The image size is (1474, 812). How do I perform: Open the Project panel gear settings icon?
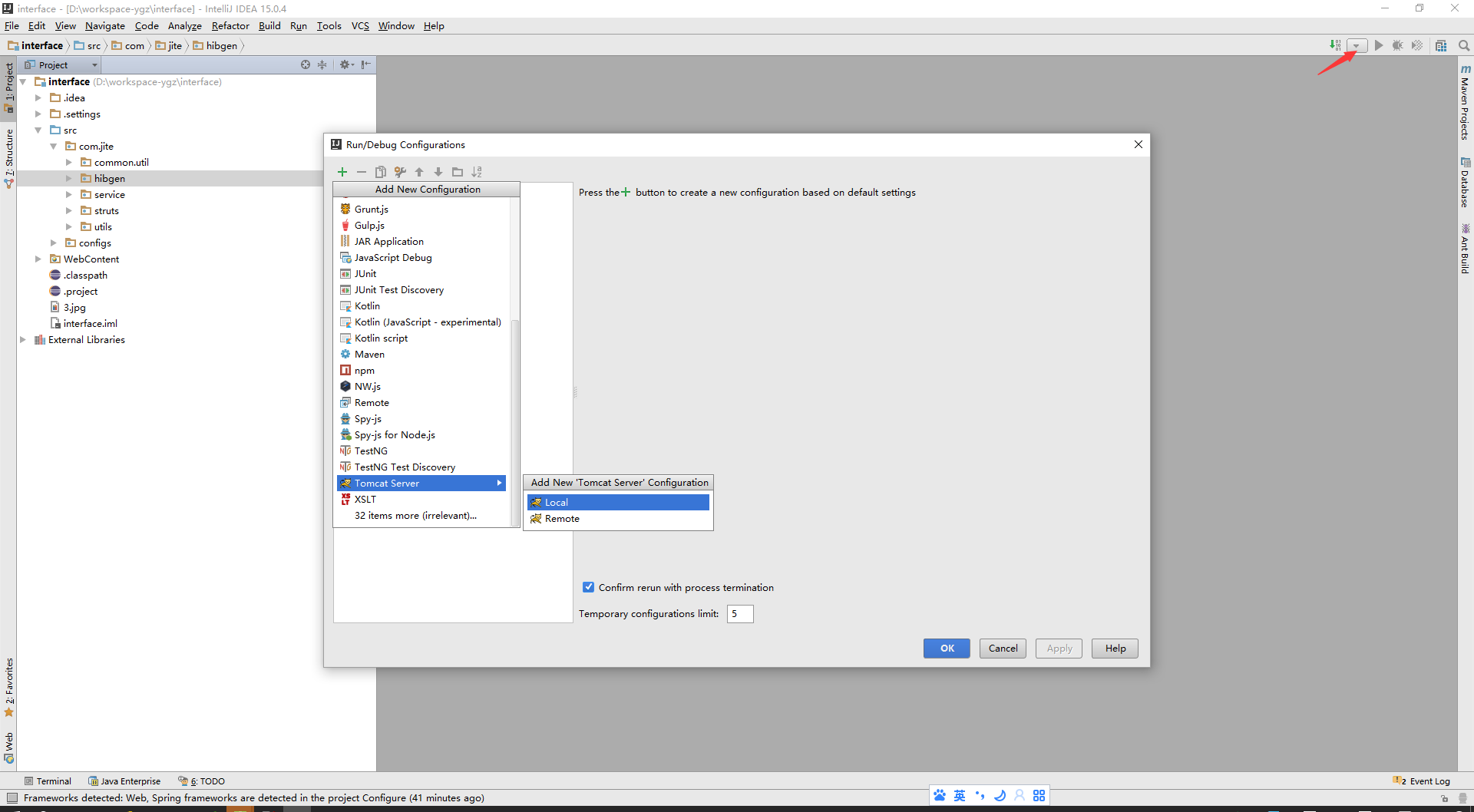click(x=346, y=64)
